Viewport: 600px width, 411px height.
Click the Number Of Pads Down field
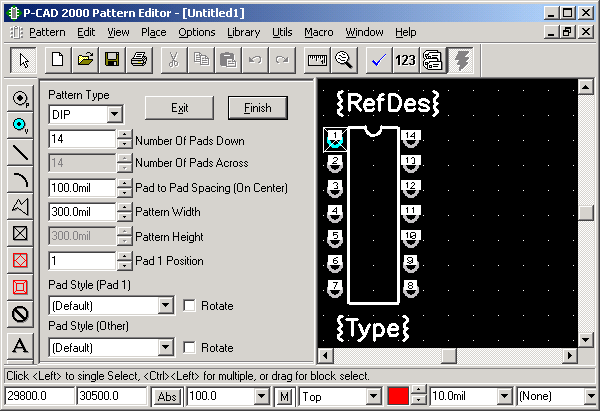(82, 139)
